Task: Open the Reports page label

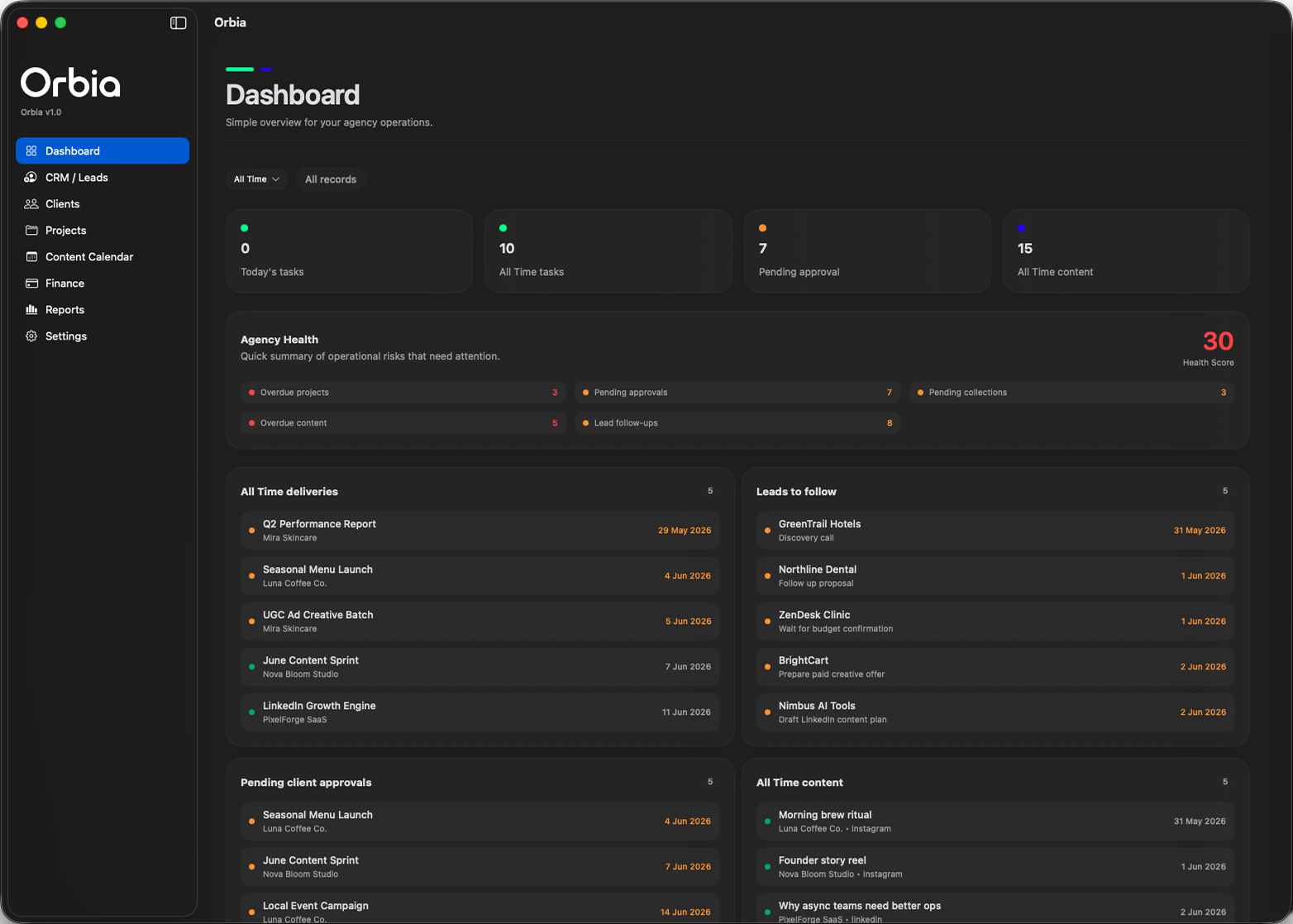Action: [64, 309]
